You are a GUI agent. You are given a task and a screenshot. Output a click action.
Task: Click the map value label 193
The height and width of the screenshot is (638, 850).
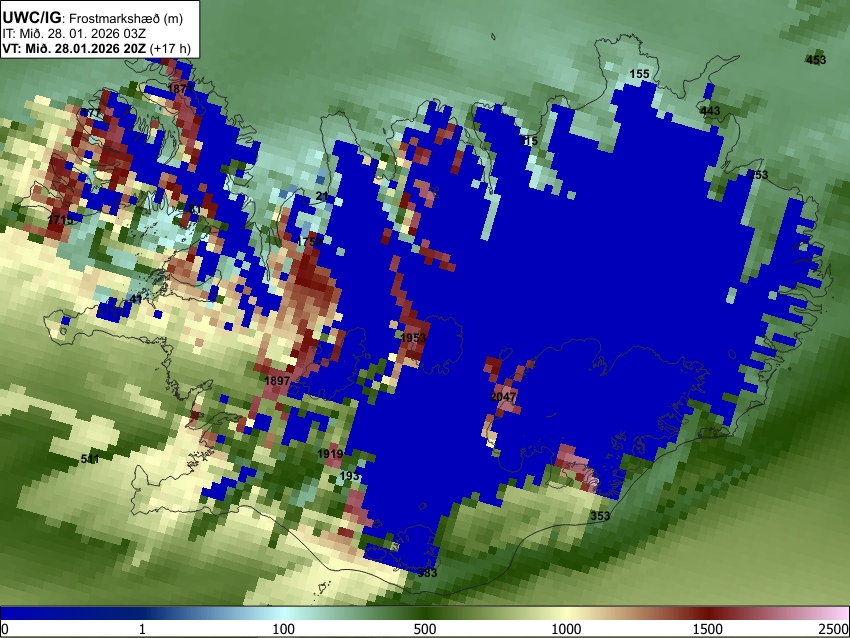[349, 476]
